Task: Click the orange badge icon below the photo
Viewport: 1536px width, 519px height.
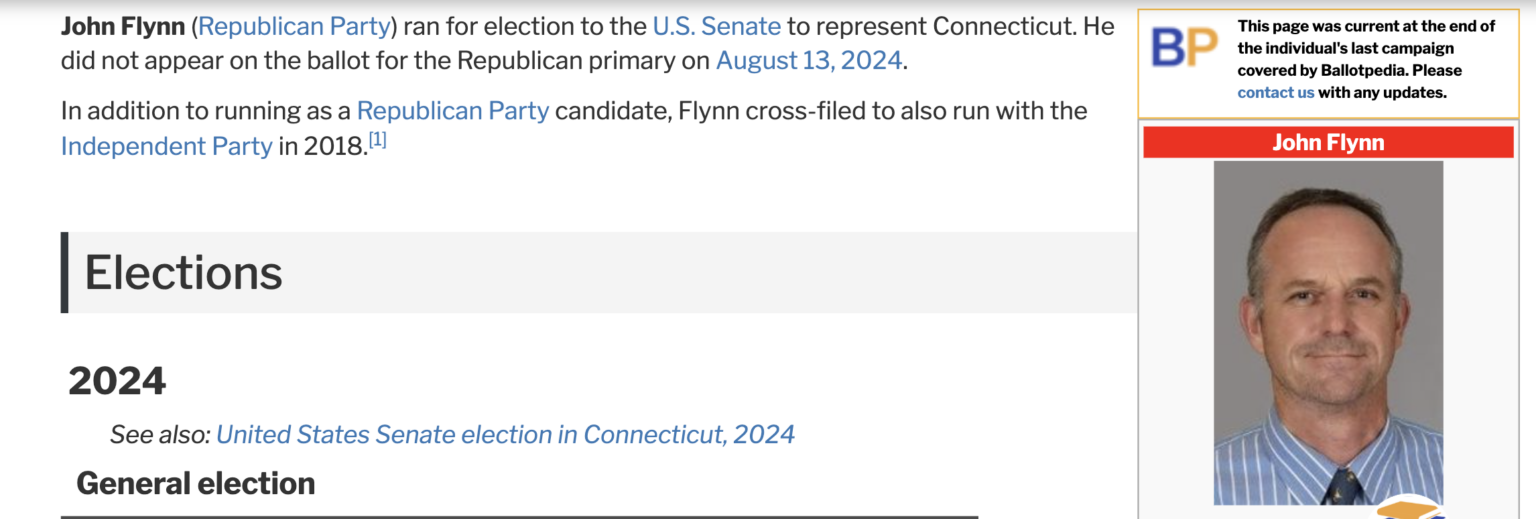Action: 1409,510
